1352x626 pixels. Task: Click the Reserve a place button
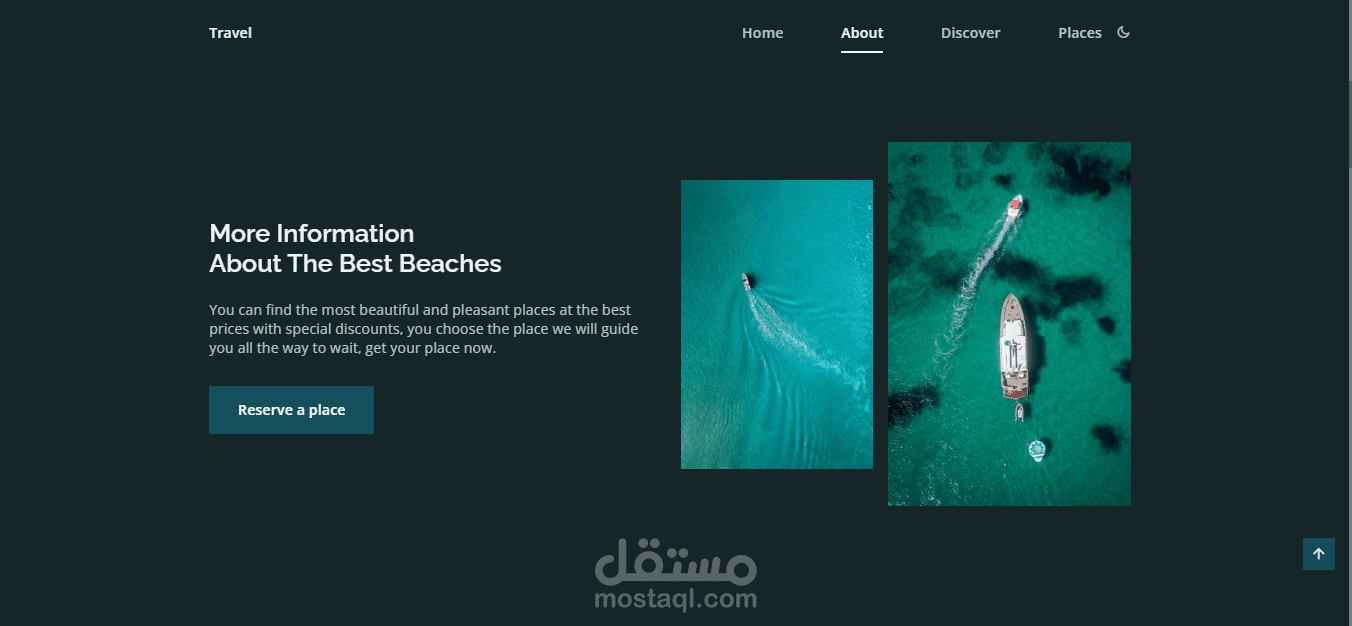[x=291, y=410]
